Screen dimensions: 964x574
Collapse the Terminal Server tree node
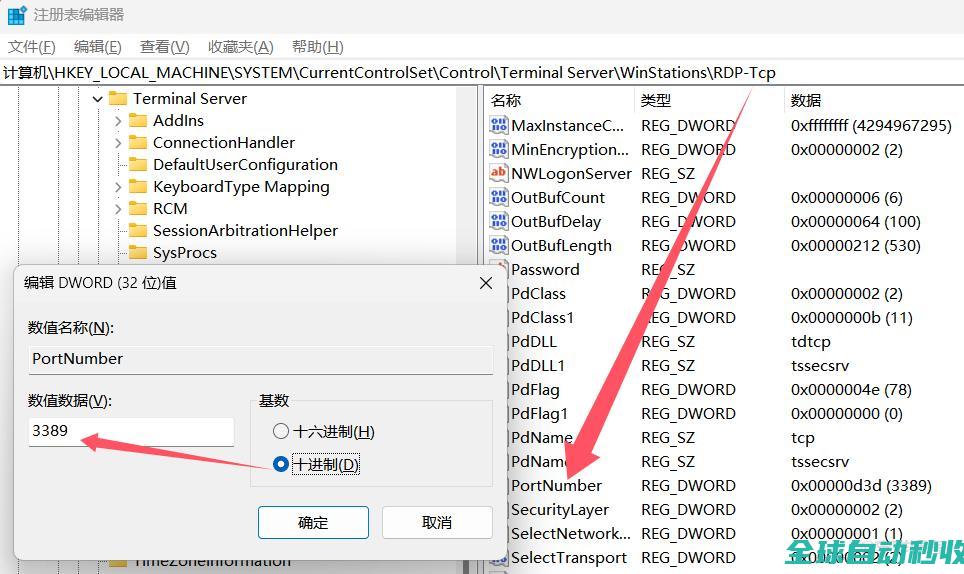(x=97, y=99)
